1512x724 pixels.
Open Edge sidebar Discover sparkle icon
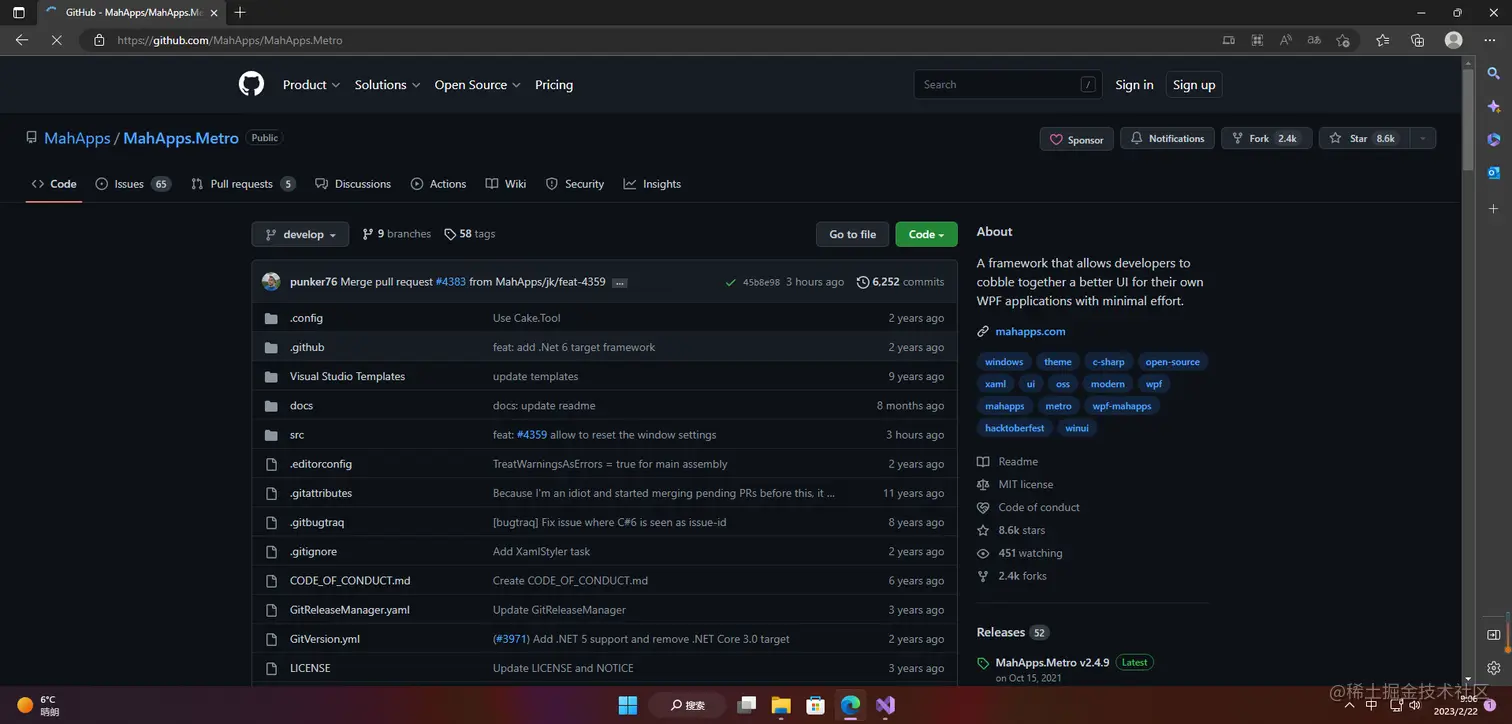point(1494,106)
